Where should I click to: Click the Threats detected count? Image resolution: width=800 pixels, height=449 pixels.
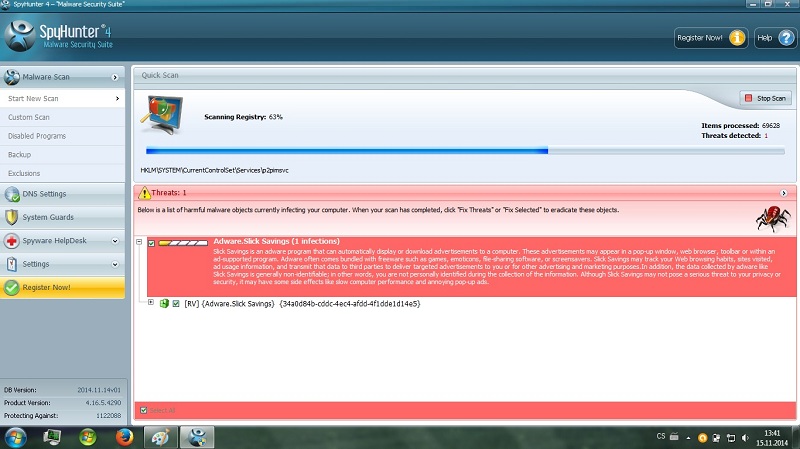coord(766,136)
